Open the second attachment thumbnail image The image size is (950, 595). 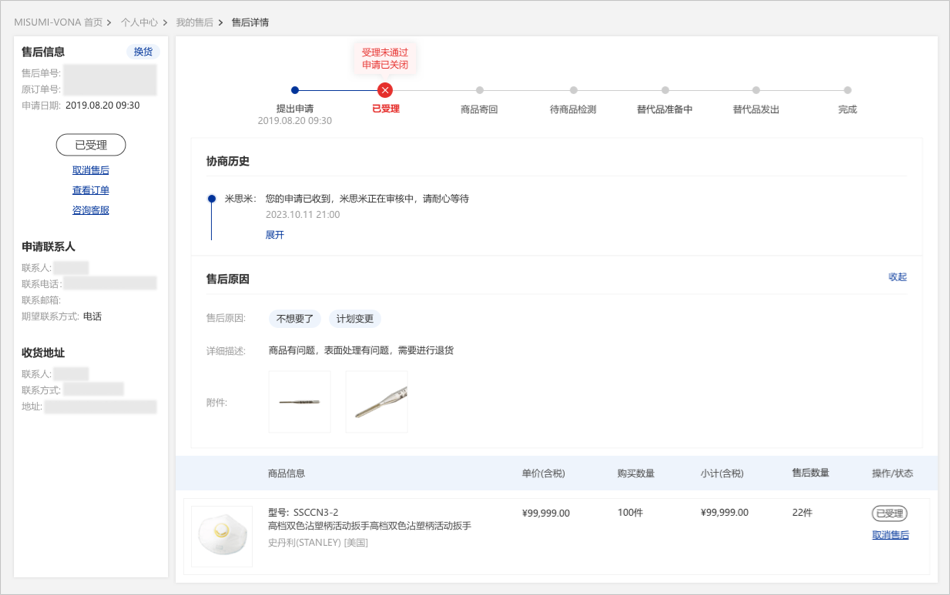(x=376, y=402)
